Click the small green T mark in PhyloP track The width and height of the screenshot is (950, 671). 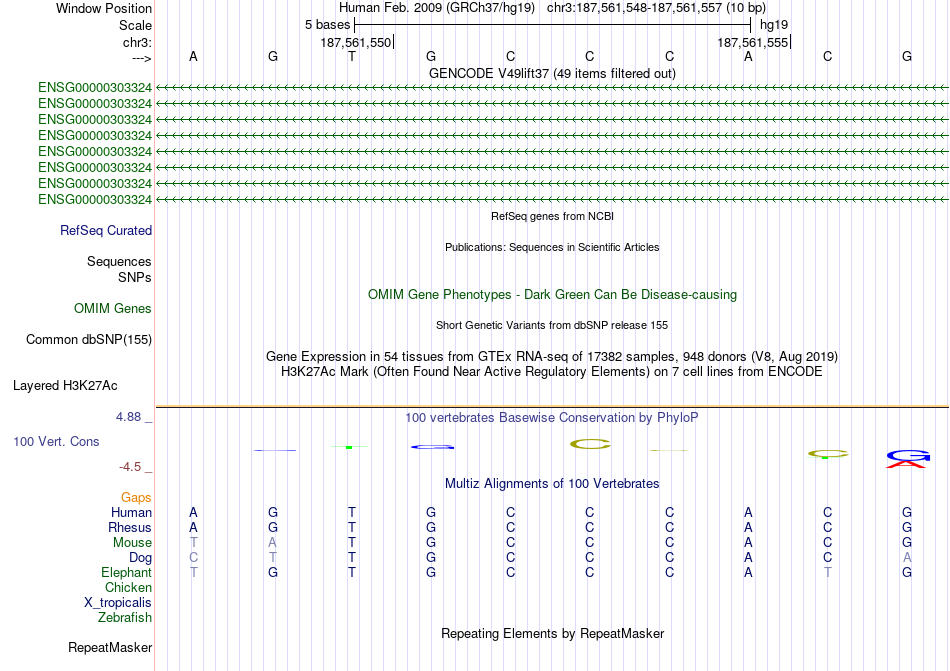point(350,447)
